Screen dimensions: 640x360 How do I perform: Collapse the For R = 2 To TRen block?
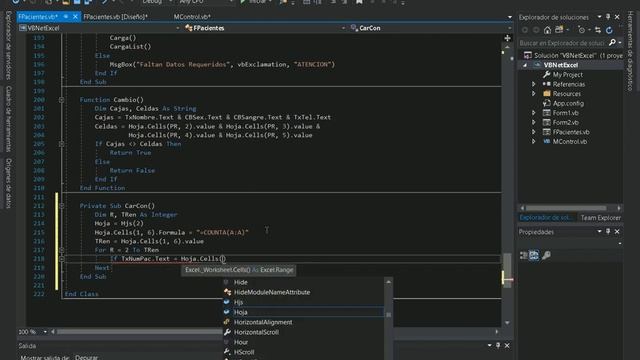click(61, 250)
